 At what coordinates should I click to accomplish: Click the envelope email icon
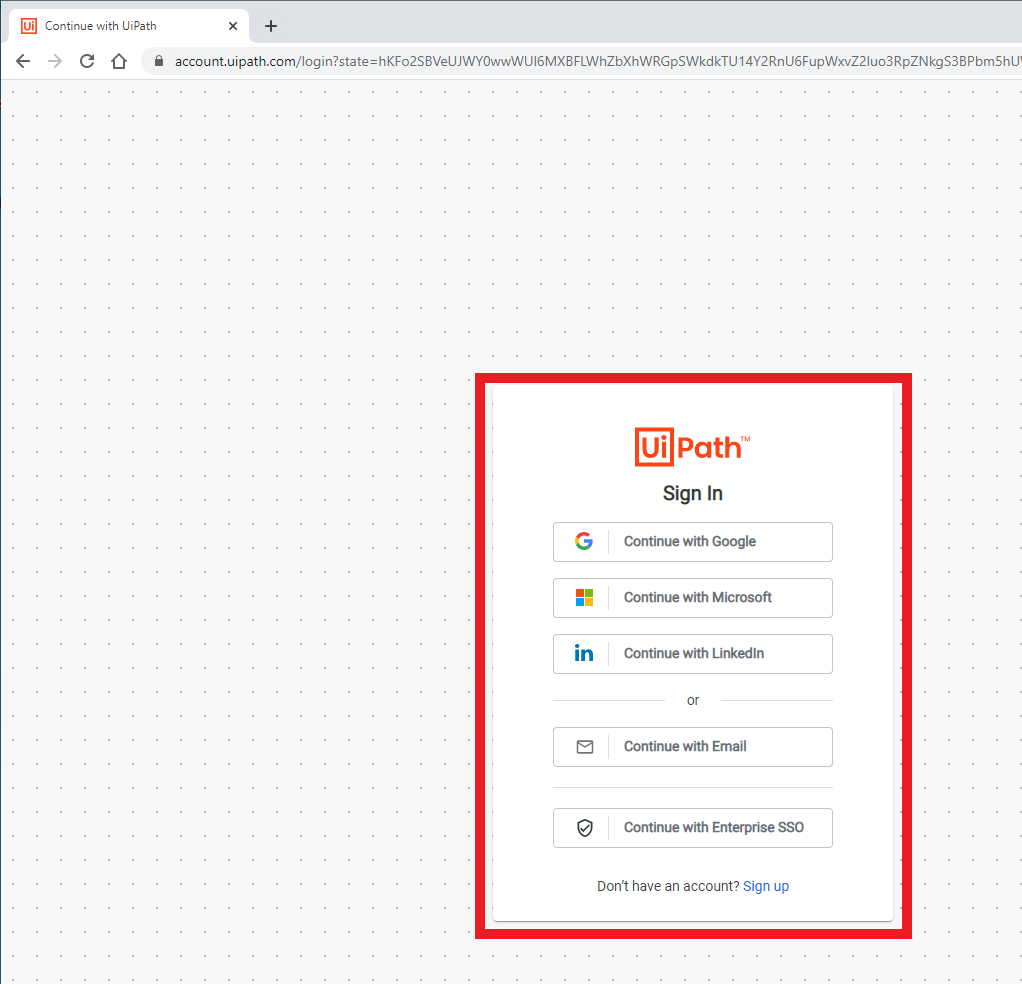click(585, 747)
